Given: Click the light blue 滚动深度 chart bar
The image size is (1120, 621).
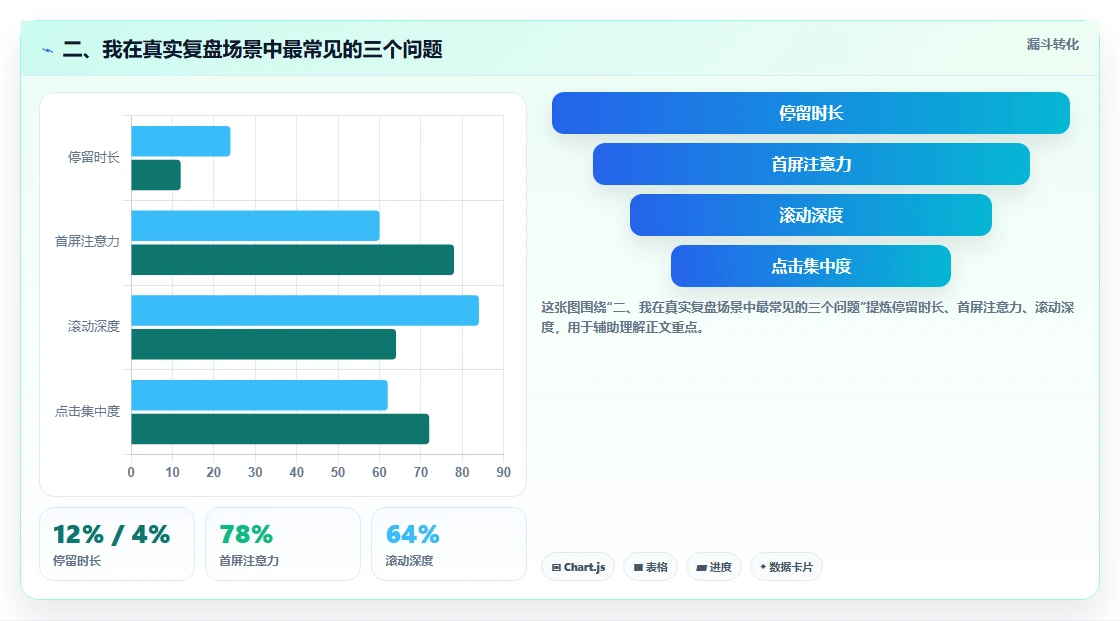Looking at the screenshot, I should click(x=305, y=310).
